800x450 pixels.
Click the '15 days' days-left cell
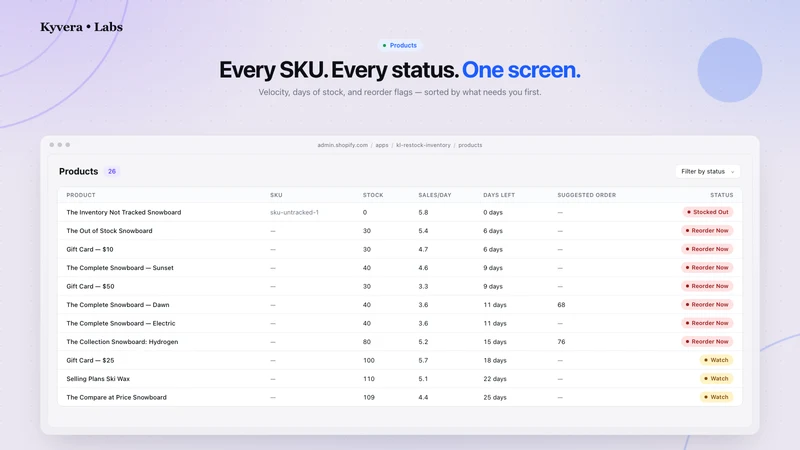pos(495,342)
